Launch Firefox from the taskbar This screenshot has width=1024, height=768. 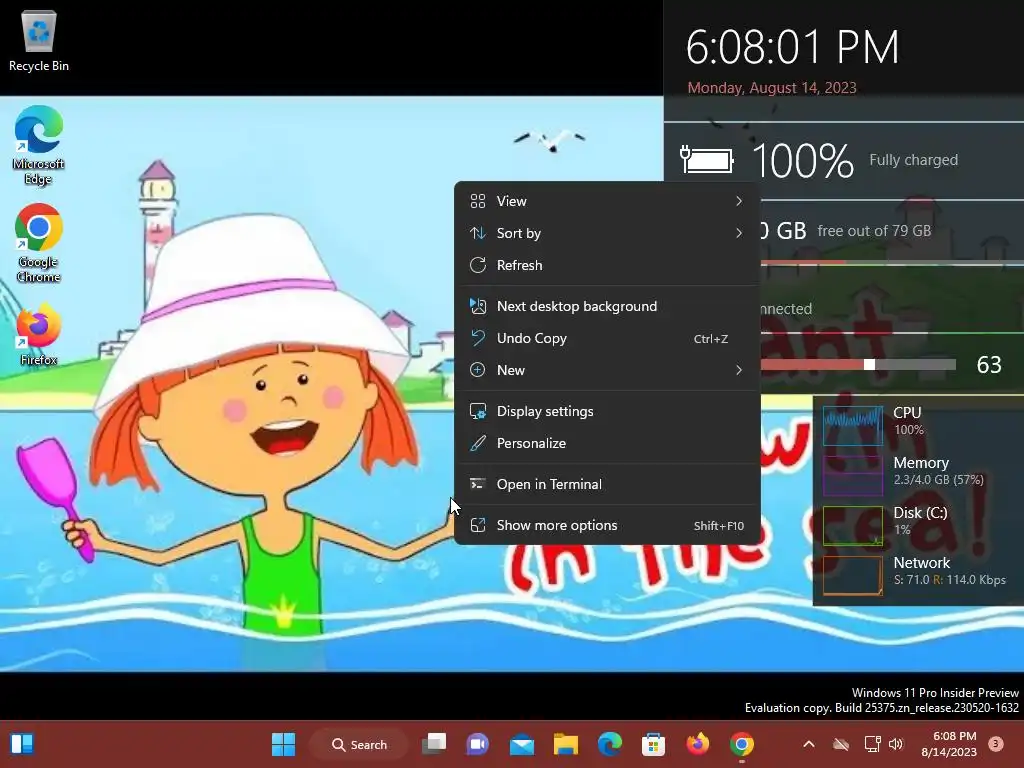tap(697, 744)
